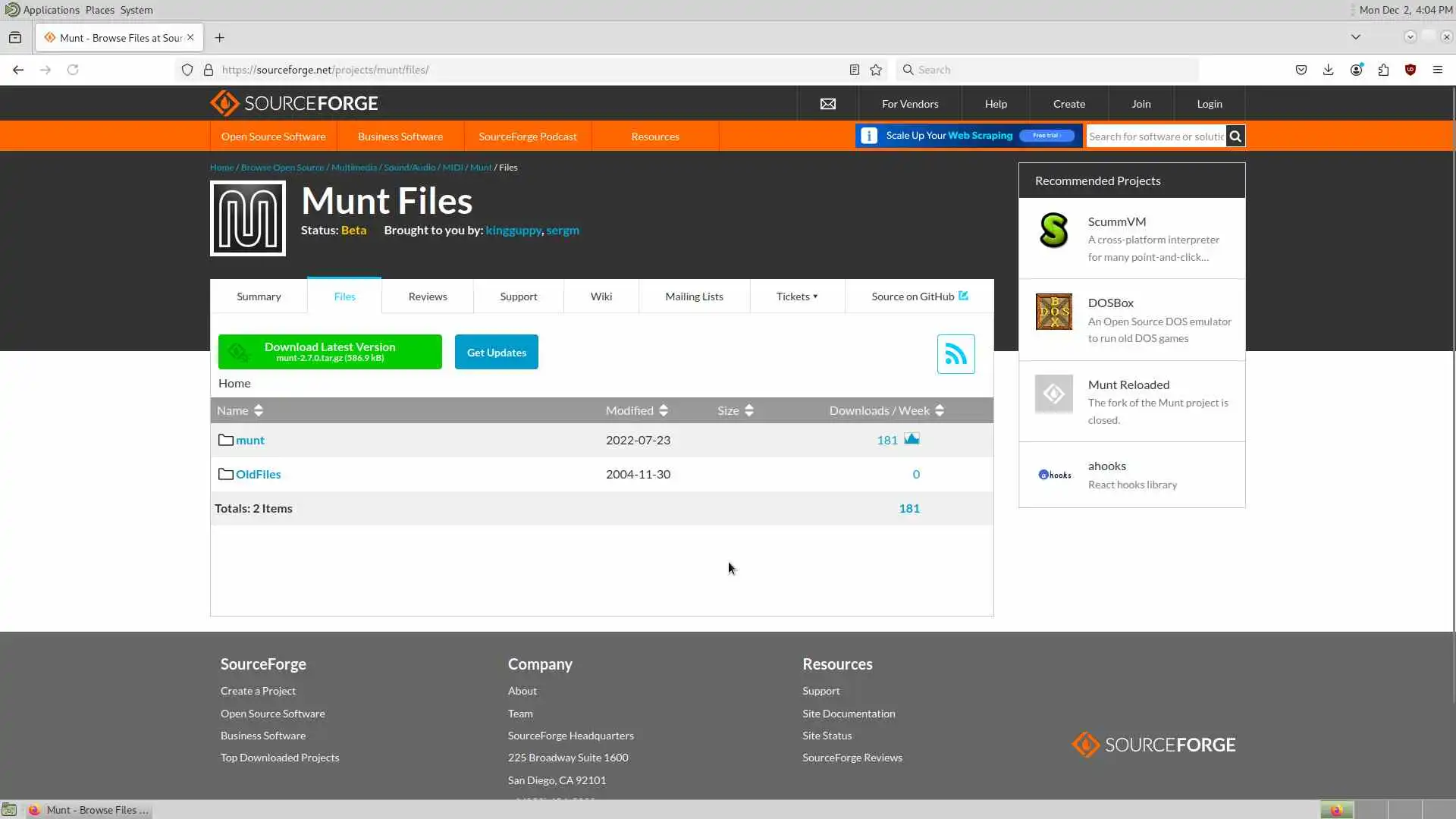Toggle reader view icon in address bar
Screen dimensions: 1456x819
854,70
